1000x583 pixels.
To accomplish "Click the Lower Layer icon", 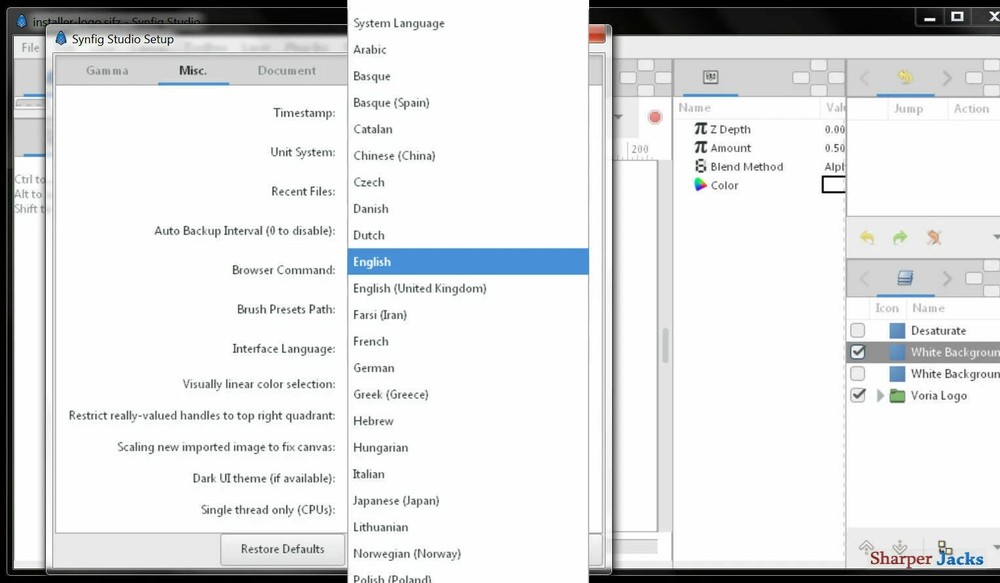I will (x=900, y=547).
